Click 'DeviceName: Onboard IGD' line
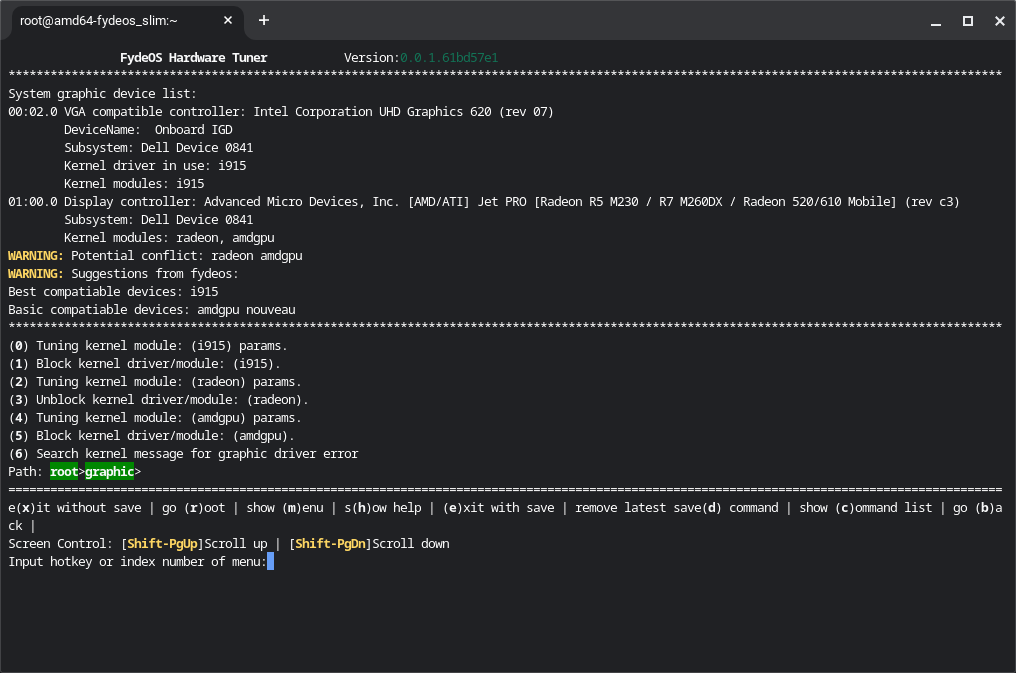The width and height of the screenshot is (1016, 673). point(148,130)
